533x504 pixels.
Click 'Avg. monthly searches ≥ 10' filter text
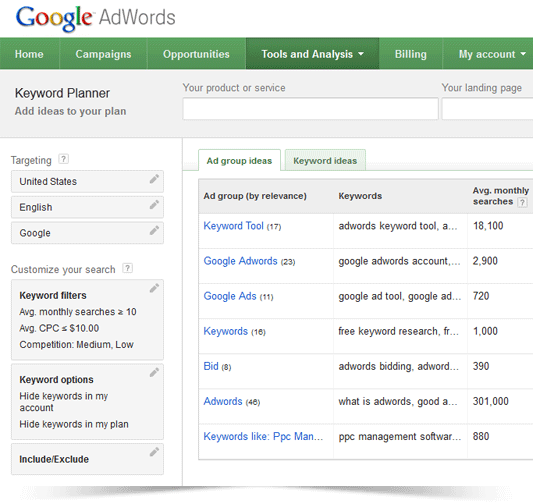pos(78,312)
